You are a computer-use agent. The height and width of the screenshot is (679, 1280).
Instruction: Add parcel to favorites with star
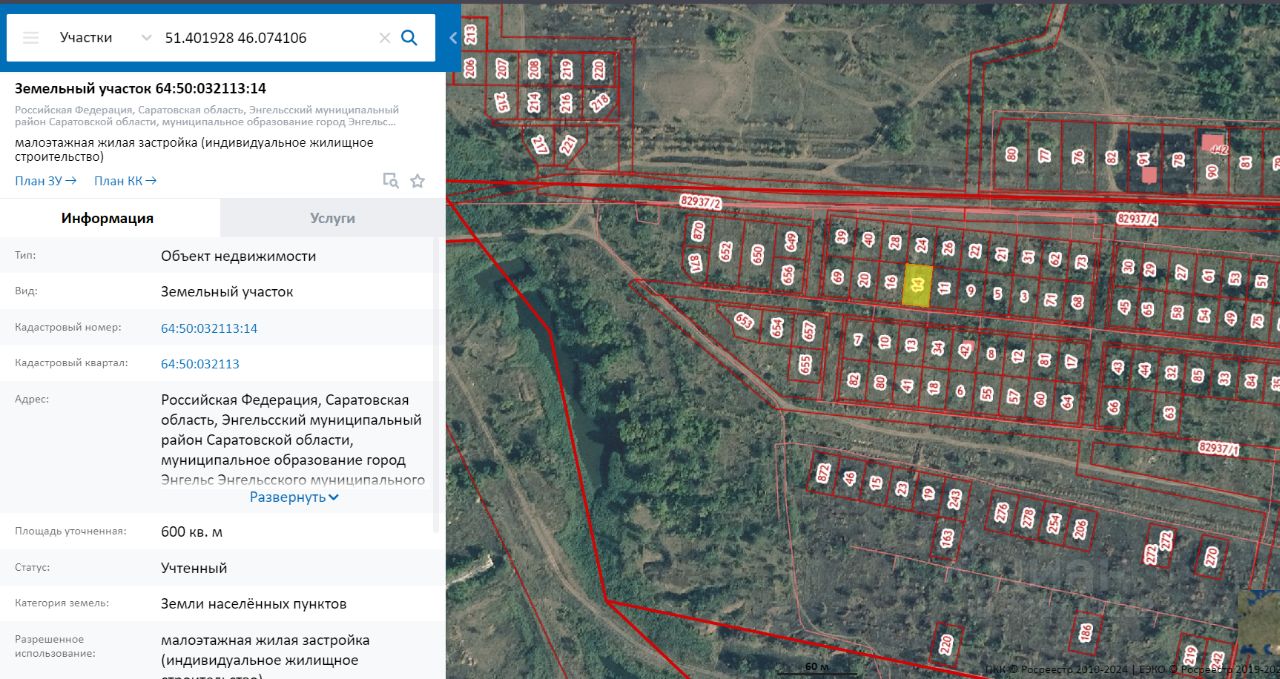point(417,181)
